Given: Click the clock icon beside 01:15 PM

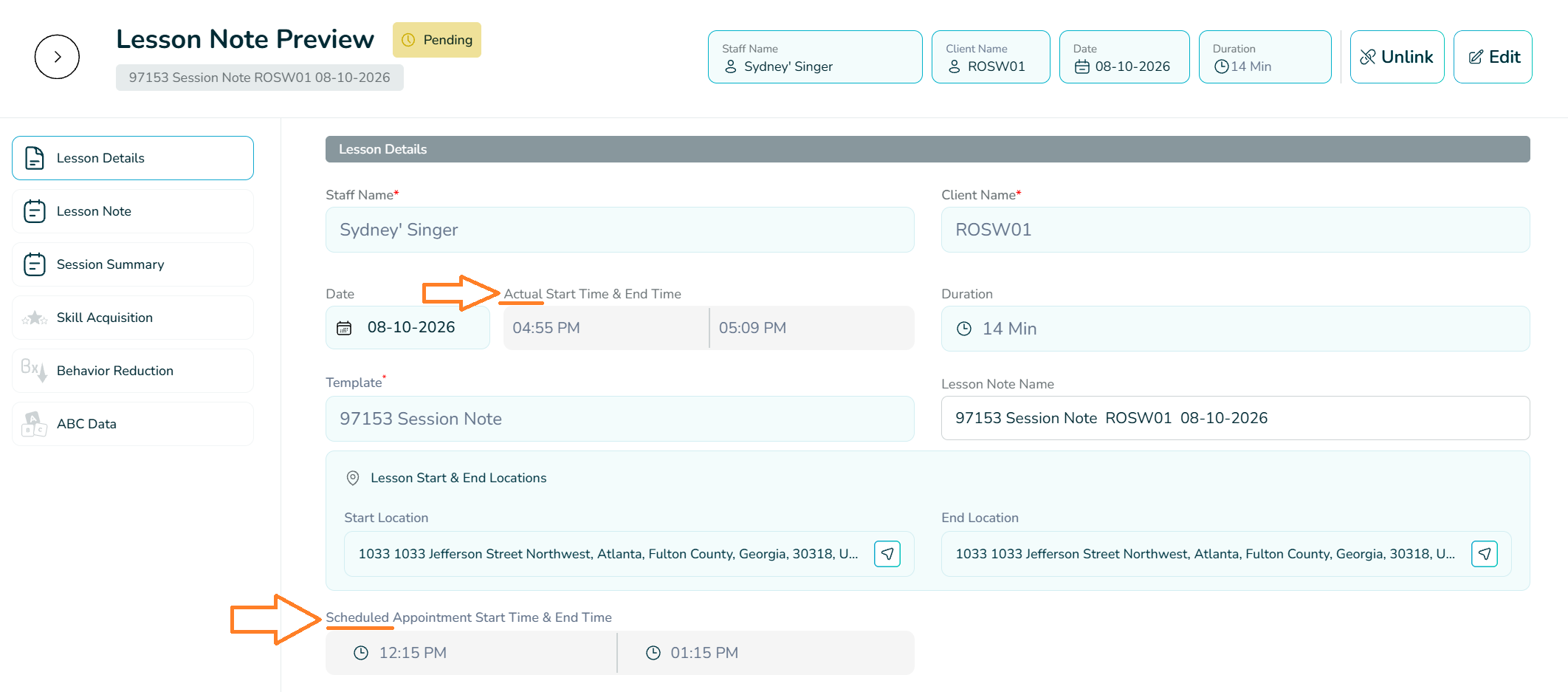Looking at the screenshot, I should (x=653, y=653).
